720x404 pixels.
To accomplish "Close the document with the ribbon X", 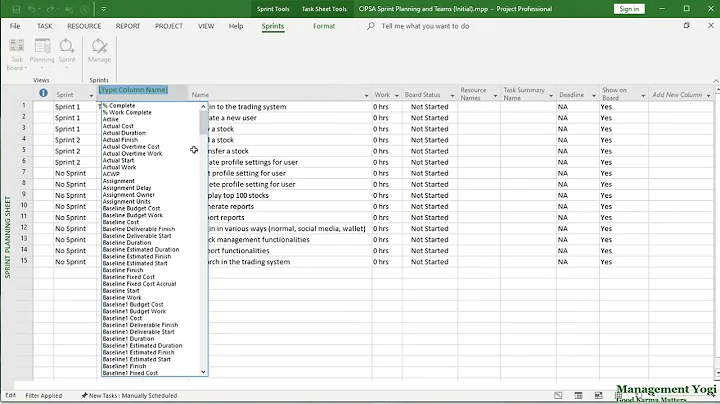I will pos(711,26).
